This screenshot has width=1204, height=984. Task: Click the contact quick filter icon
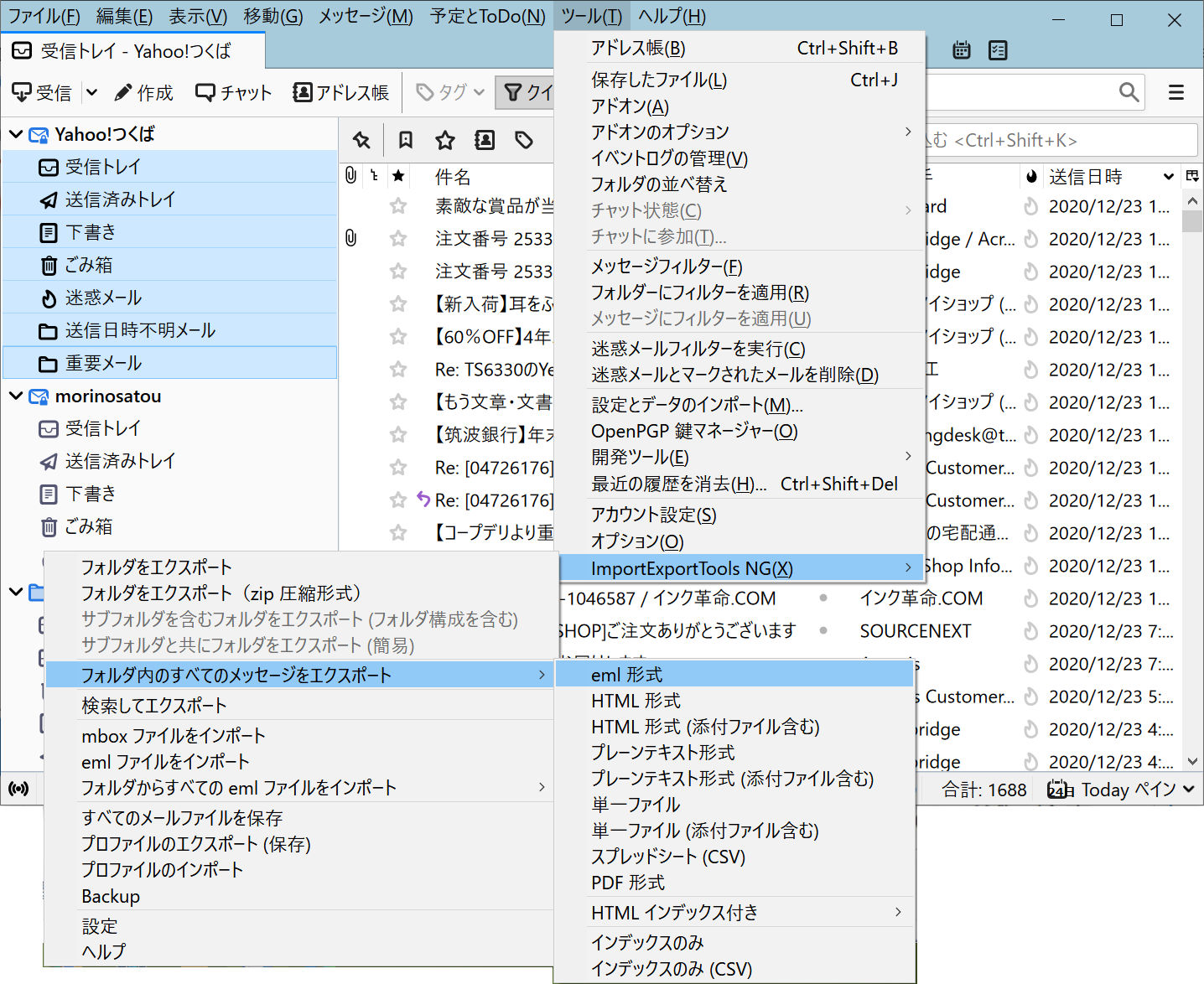485,140
